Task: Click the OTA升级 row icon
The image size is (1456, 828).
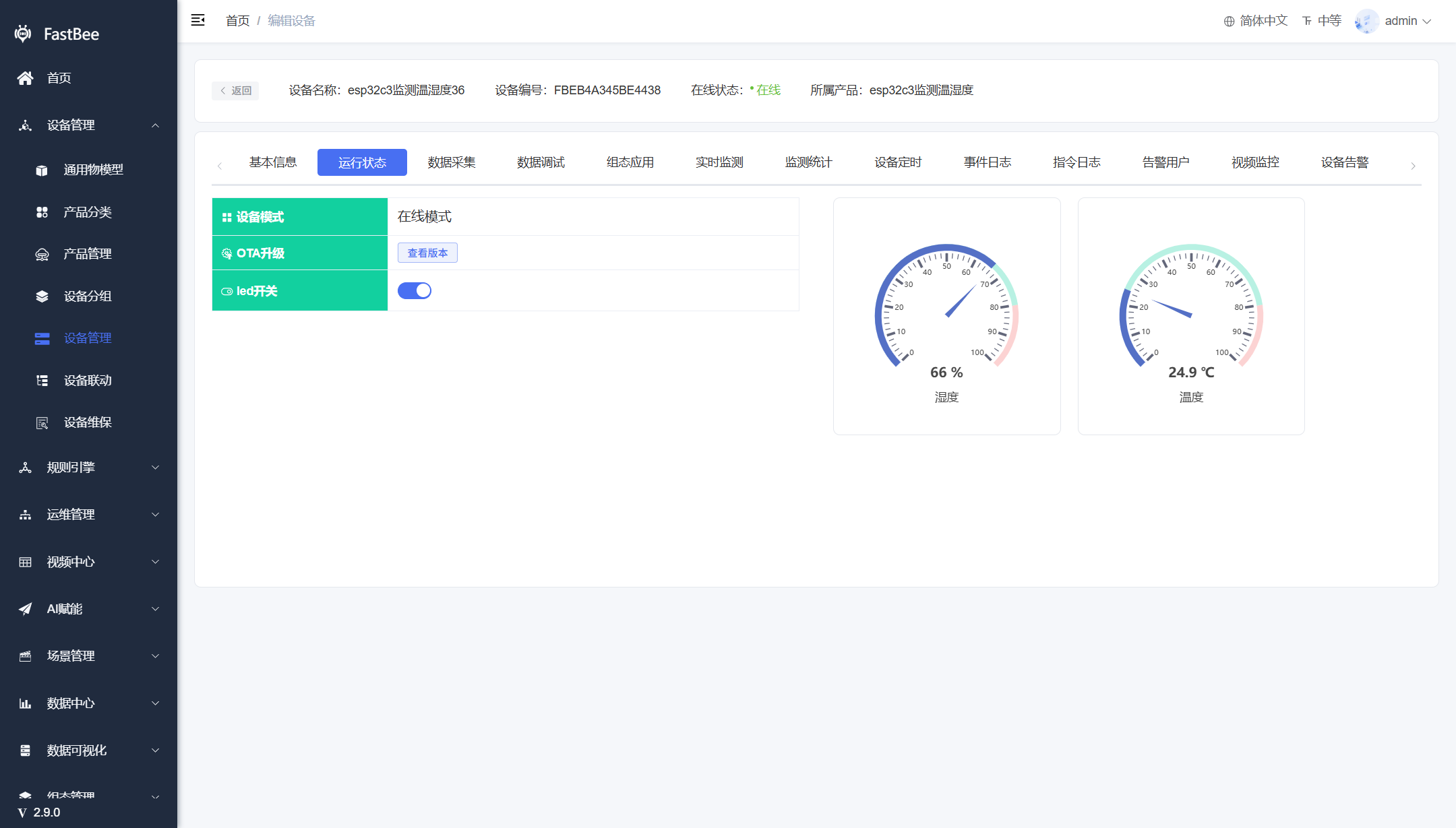Action: (x=226, y=253)
